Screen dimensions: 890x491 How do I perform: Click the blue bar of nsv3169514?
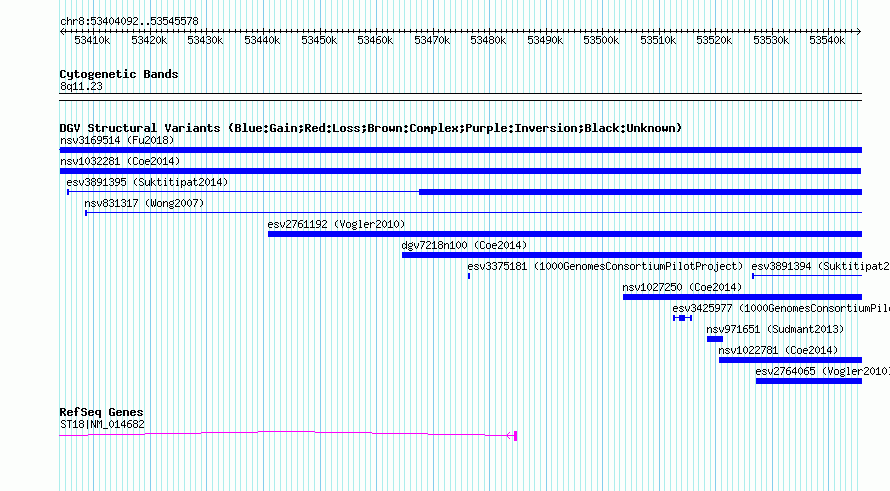coord(461,150)
